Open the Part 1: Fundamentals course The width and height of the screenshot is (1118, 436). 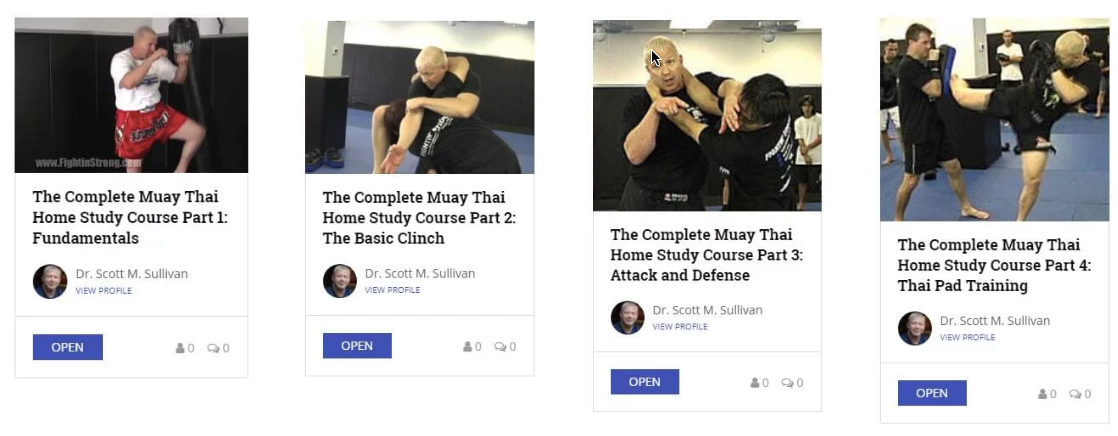pyautogui.click(x=68, y=348)
